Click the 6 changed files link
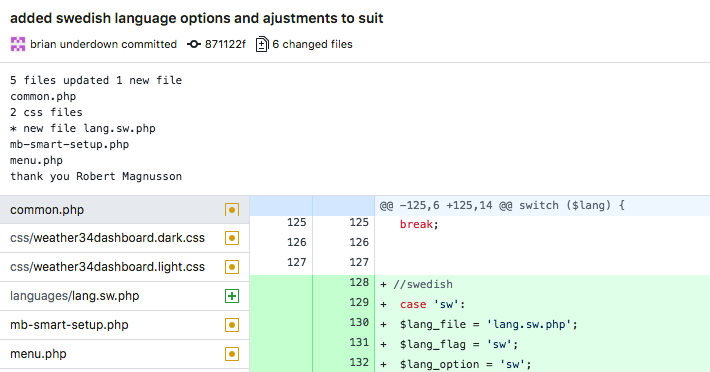 [x=312, y=44]
